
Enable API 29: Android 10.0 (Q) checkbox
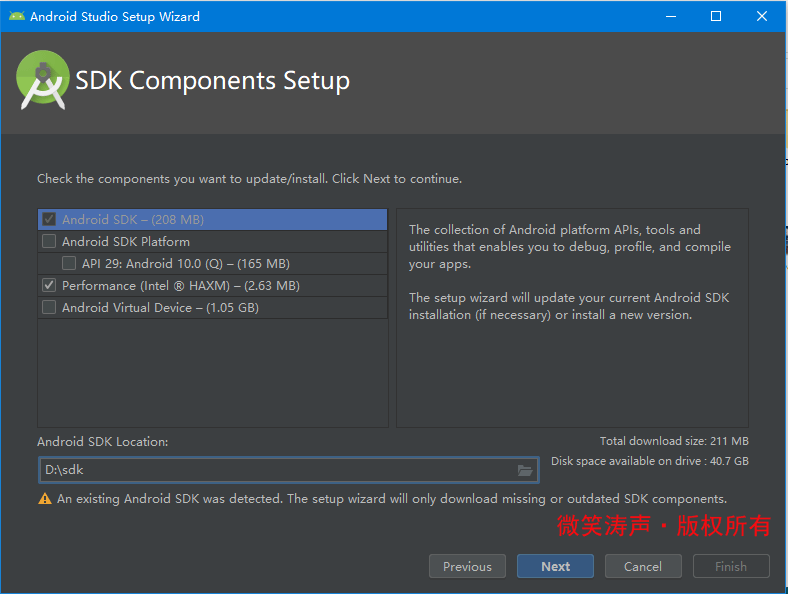[69, 263]
